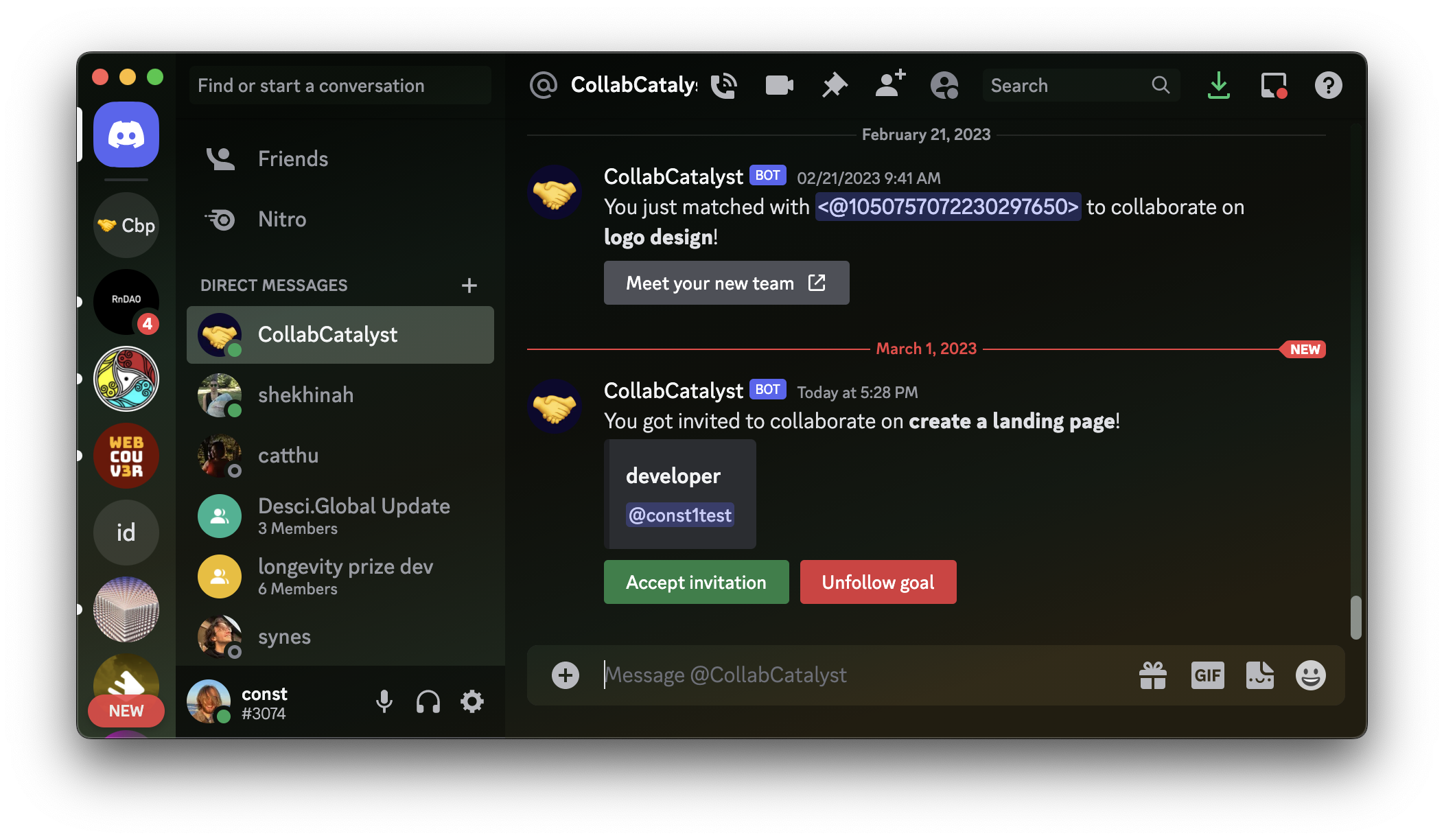The image size is (1444, 840).
Task: Open the colorful swirl art server
Action: [x=126, y=379]
